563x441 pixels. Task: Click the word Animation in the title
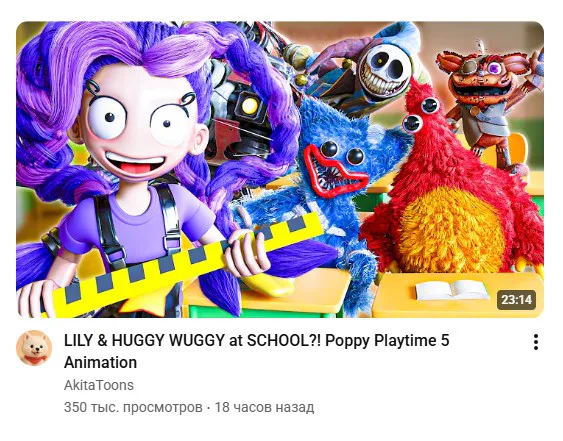101,363
